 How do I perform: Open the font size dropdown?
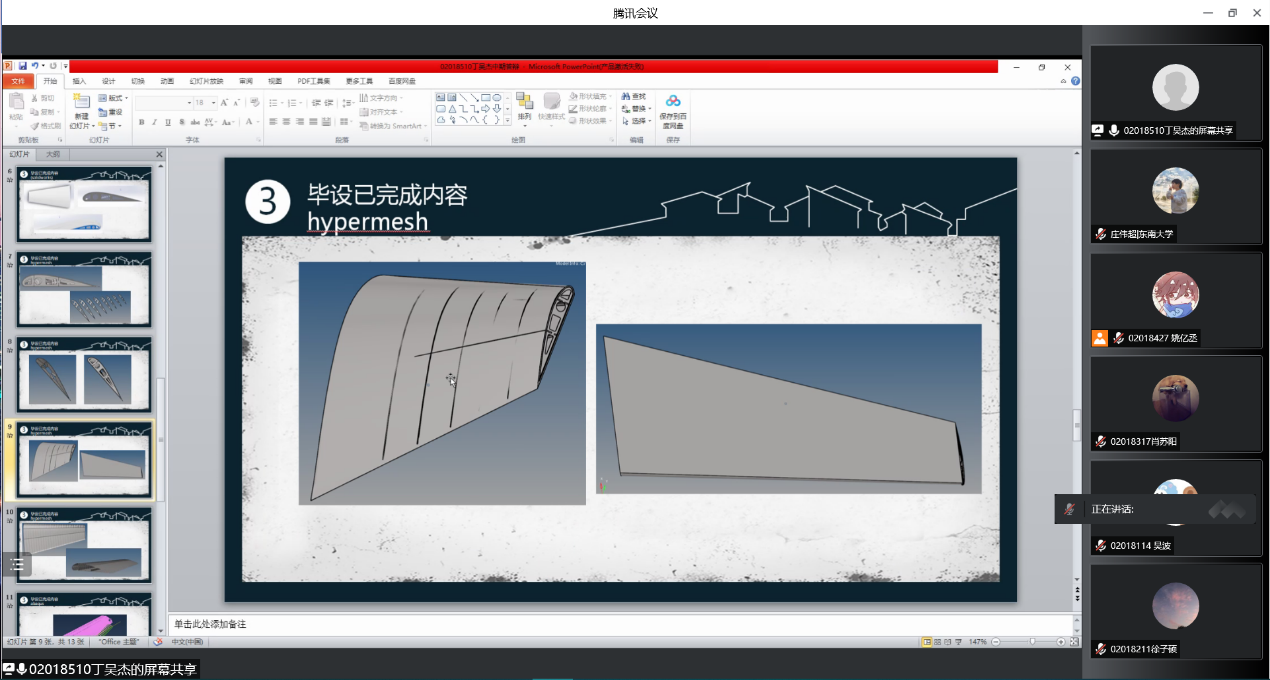click(x=213, y=103)
